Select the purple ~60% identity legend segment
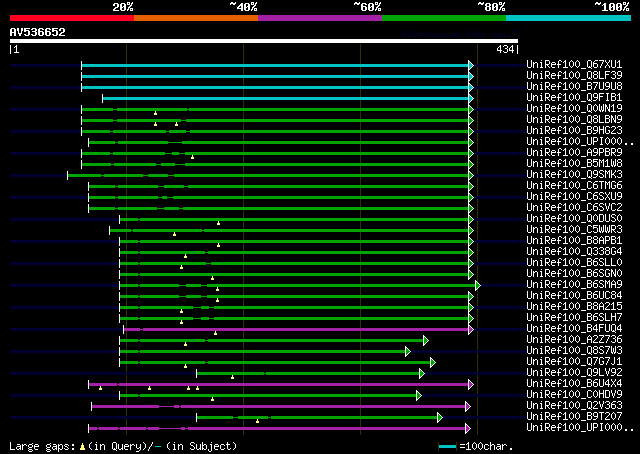This screenshot has width=640, height=454. click(x=320, y=18)
